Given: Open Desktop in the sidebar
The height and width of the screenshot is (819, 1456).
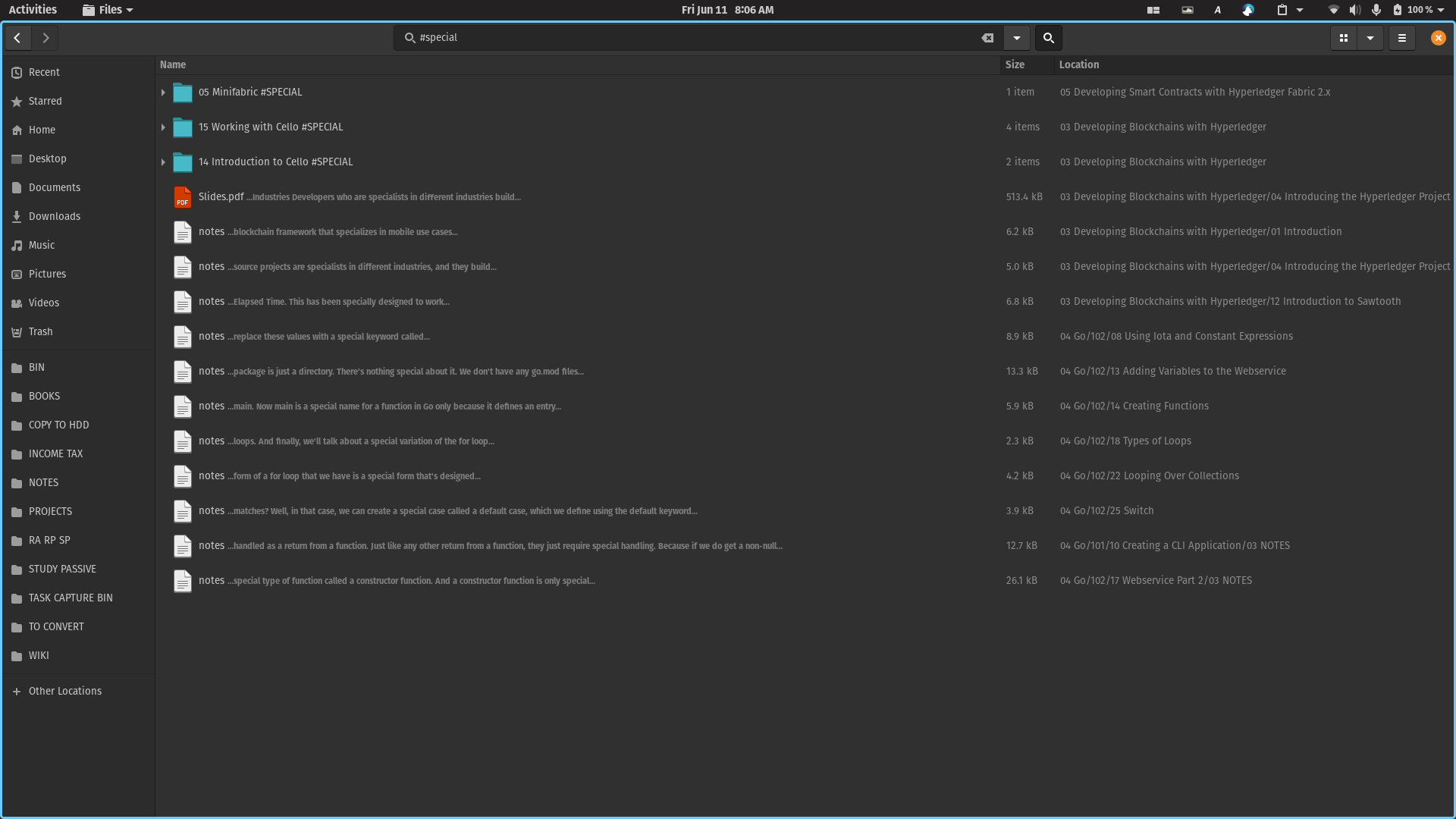Looking at the screenshot, I should coord(78,158).
